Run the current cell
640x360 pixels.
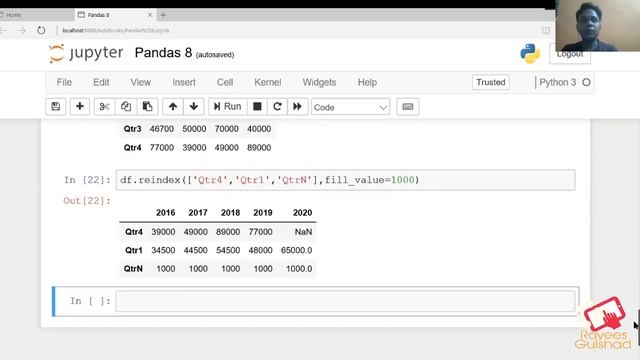click(227, 107)
